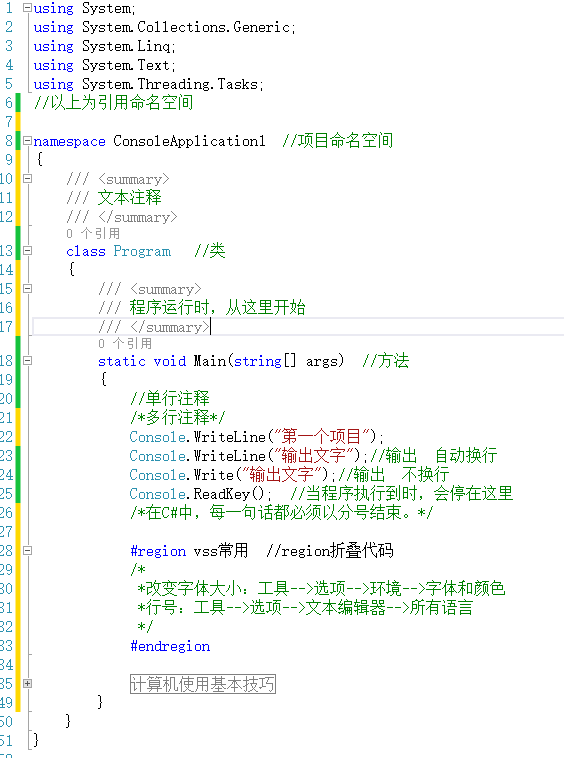Click the Console.Write call on line 24
The image size is (564, 758).
pyautogui.click(x=182, y=475)
